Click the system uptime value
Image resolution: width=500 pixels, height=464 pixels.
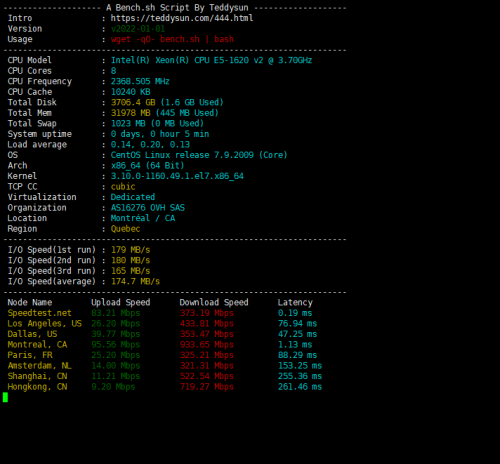160,134
